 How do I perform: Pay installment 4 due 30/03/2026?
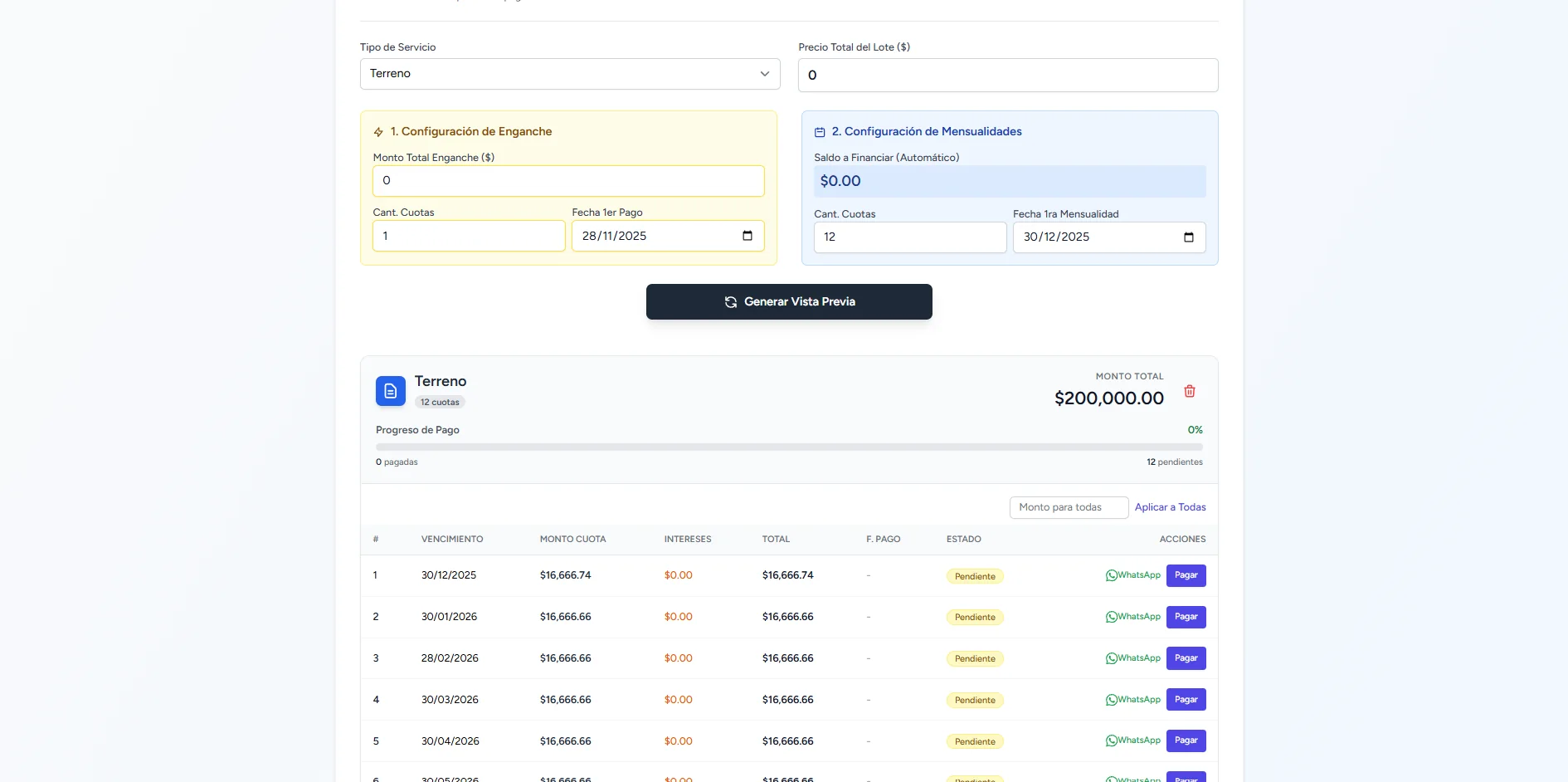(1186, 700)
